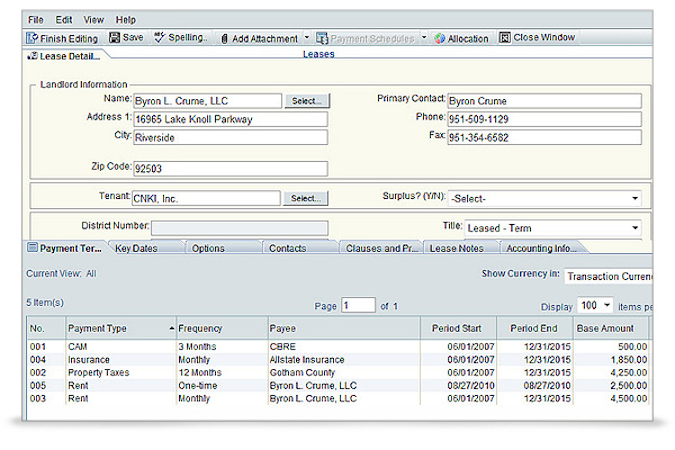675x450 pixels.
Task: Click the Fax field 951-354-6582
Action: pyautogui.click(x=545, y=138)
